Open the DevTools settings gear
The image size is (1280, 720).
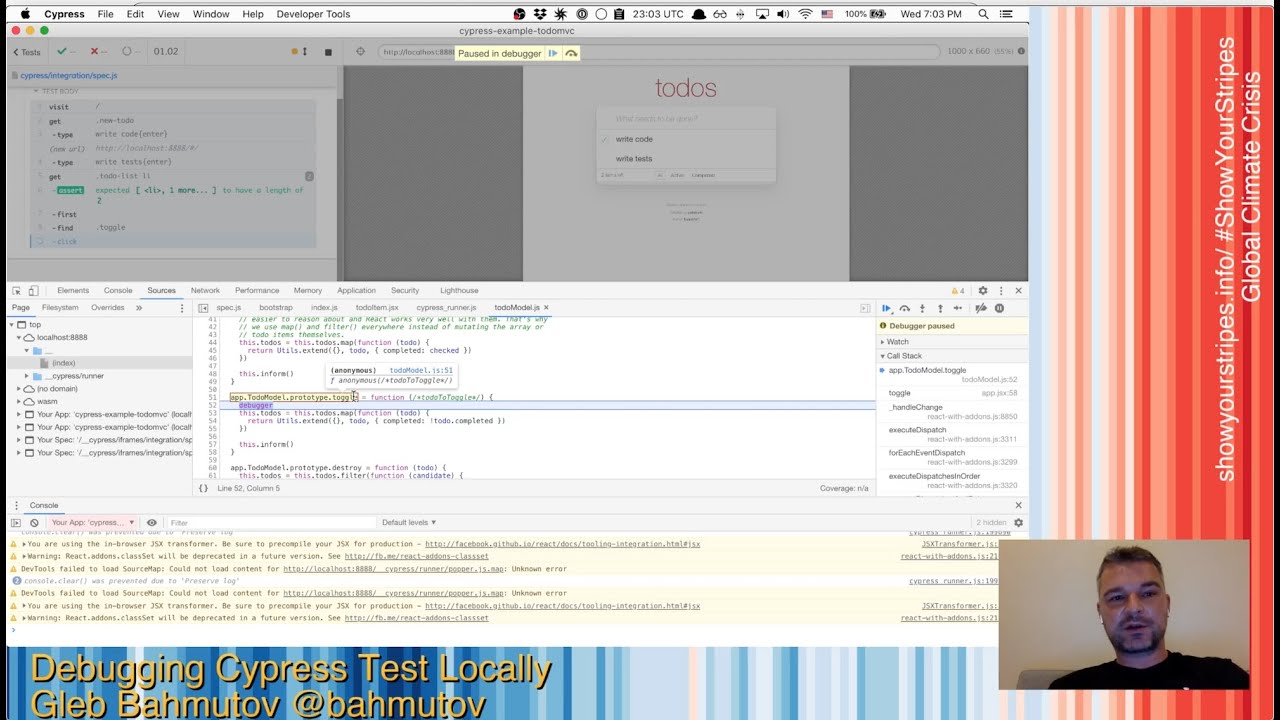983,291
